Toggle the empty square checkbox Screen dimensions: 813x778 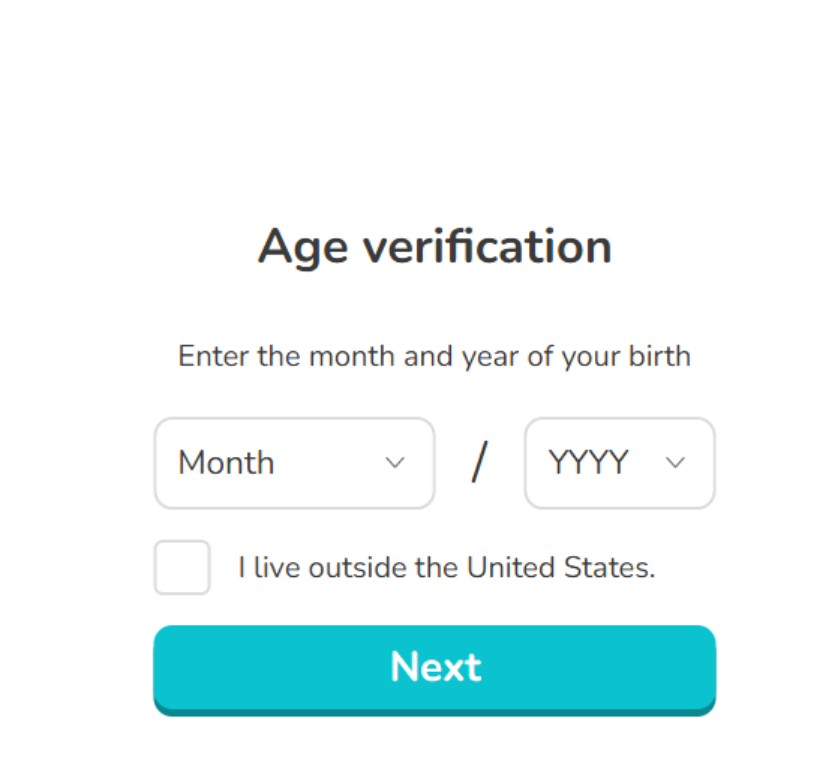pyautogui.click(x=182, y=567)
